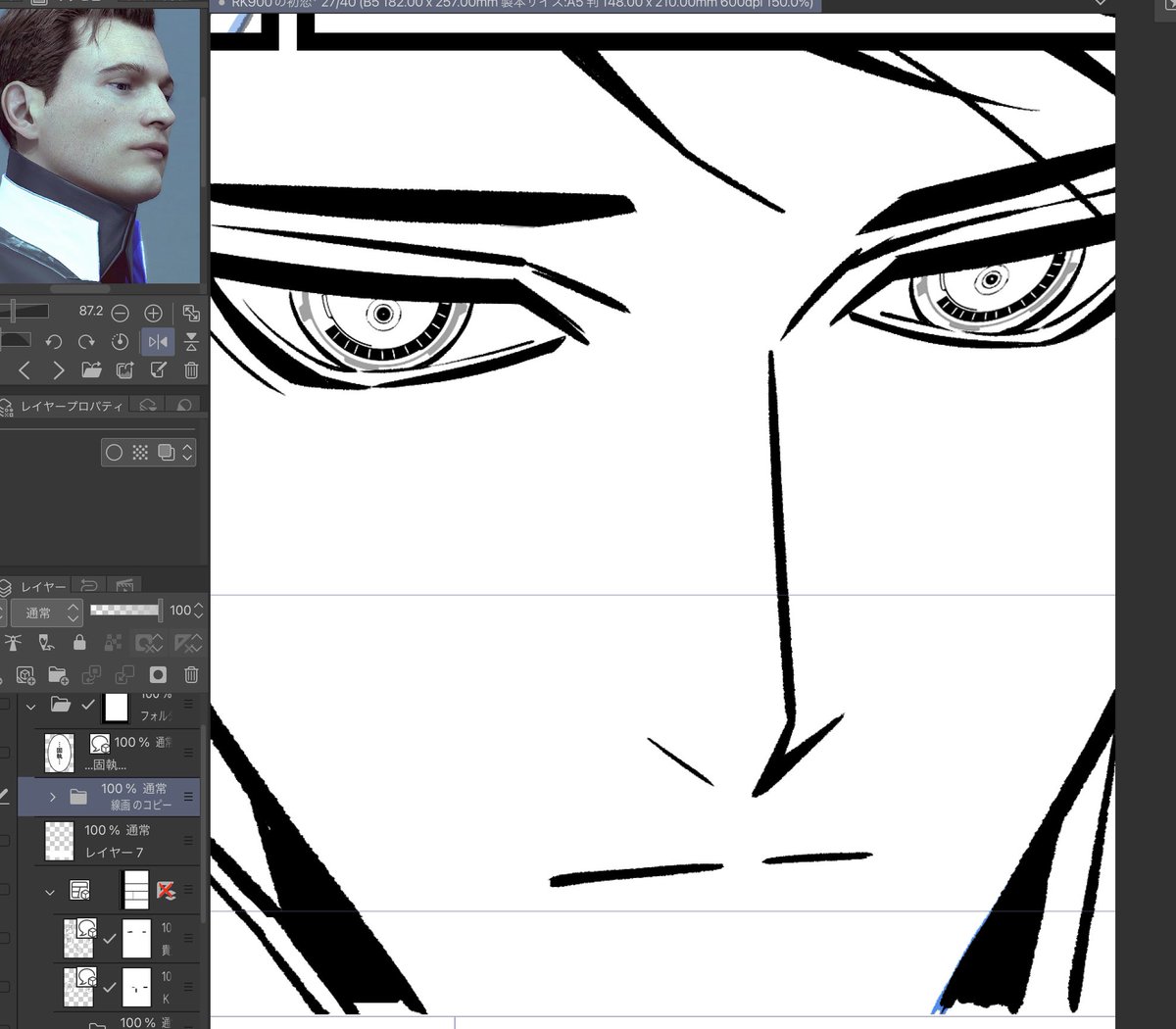Open ruler display range dropdown

pyautogui.click(x=188, y=643)
